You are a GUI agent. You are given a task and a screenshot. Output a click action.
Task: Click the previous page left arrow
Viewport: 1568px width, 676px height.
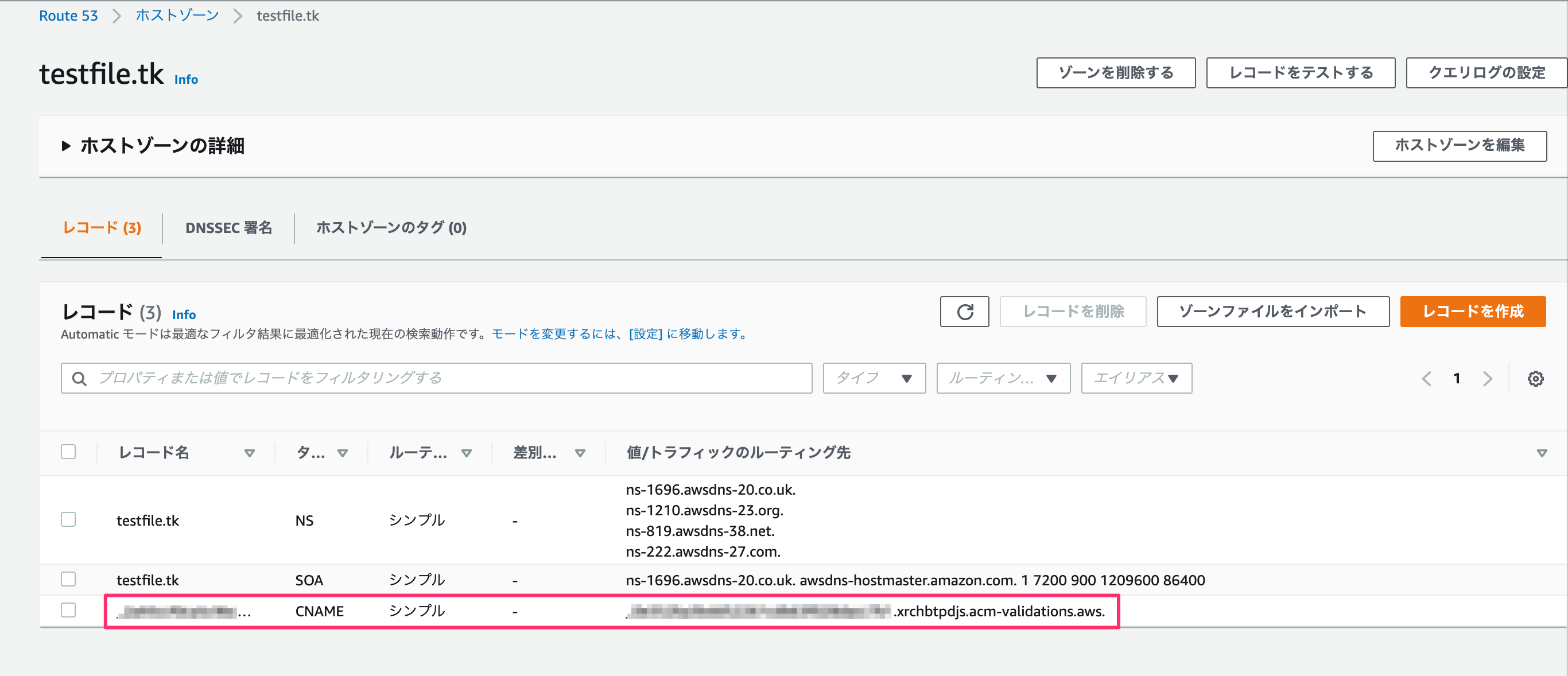click(x=1427, y=378)
